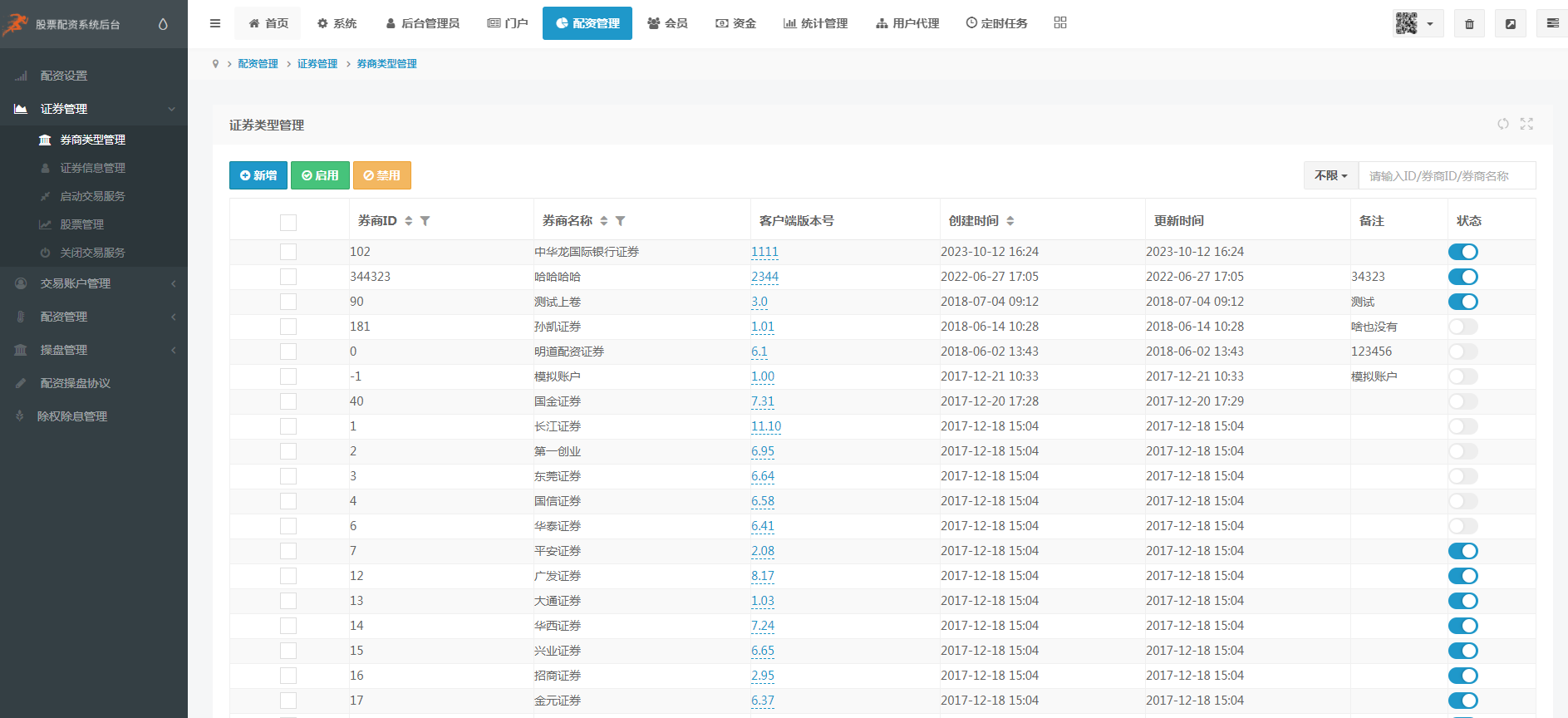Viewport: 1568px width, 718px height.
Task: Switch to the 统计管理 top menu
Action: tap(815, 23)
